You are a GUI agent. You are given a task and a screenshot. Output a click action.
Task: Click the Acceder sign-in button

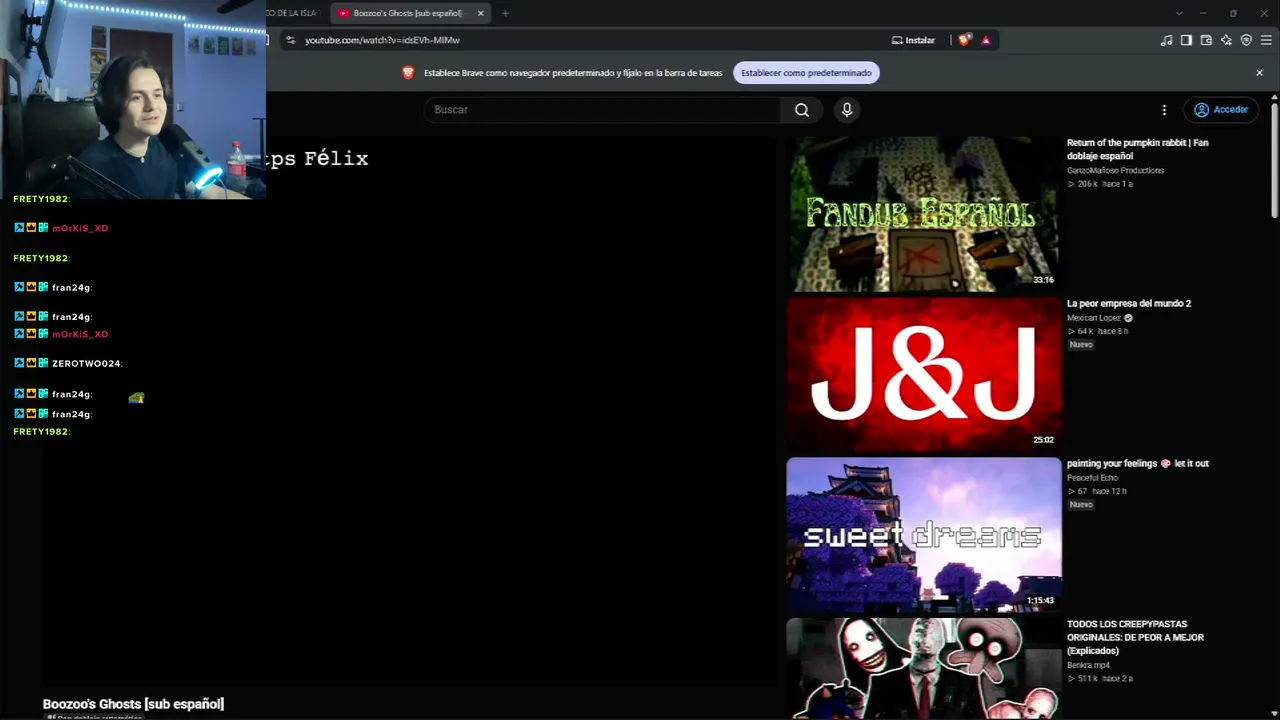1222,110
